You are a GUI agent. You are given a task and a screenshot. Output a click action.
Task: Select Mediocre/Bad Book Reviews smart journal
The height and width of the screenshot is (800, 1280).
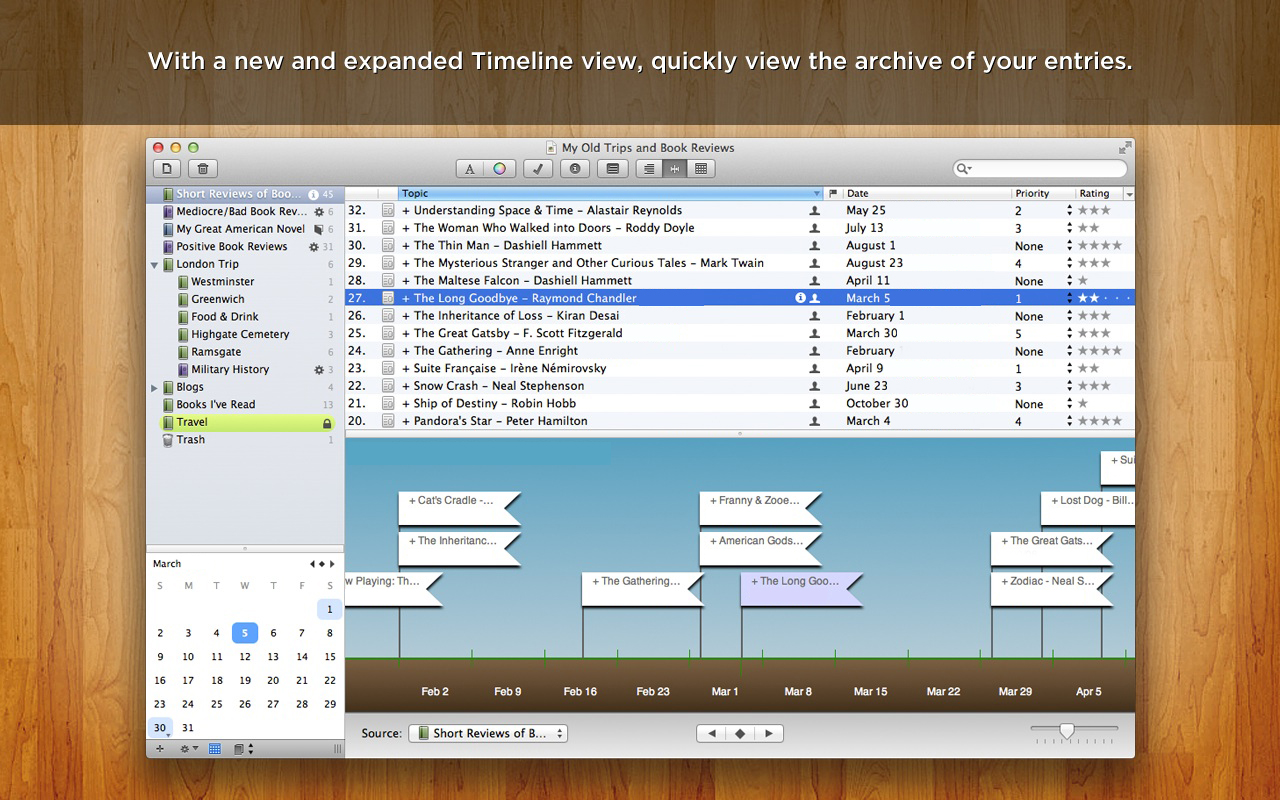pyautogui.click(x=245, y=212)
